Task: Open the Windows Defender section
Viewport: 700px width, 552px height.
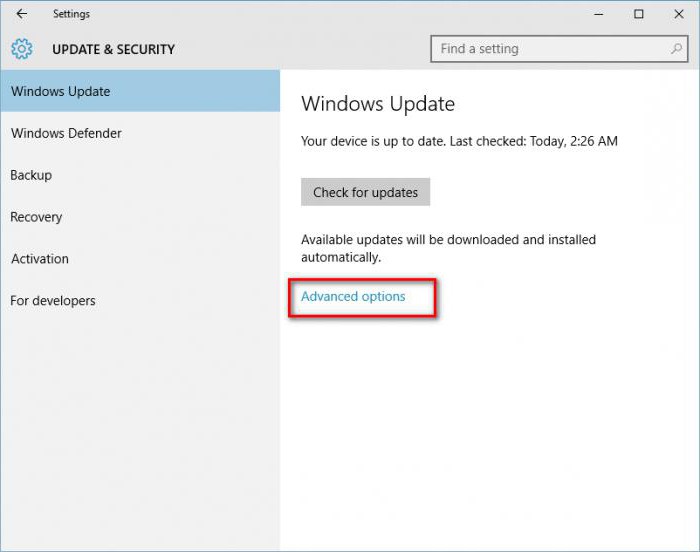Action: pos(66,133)
